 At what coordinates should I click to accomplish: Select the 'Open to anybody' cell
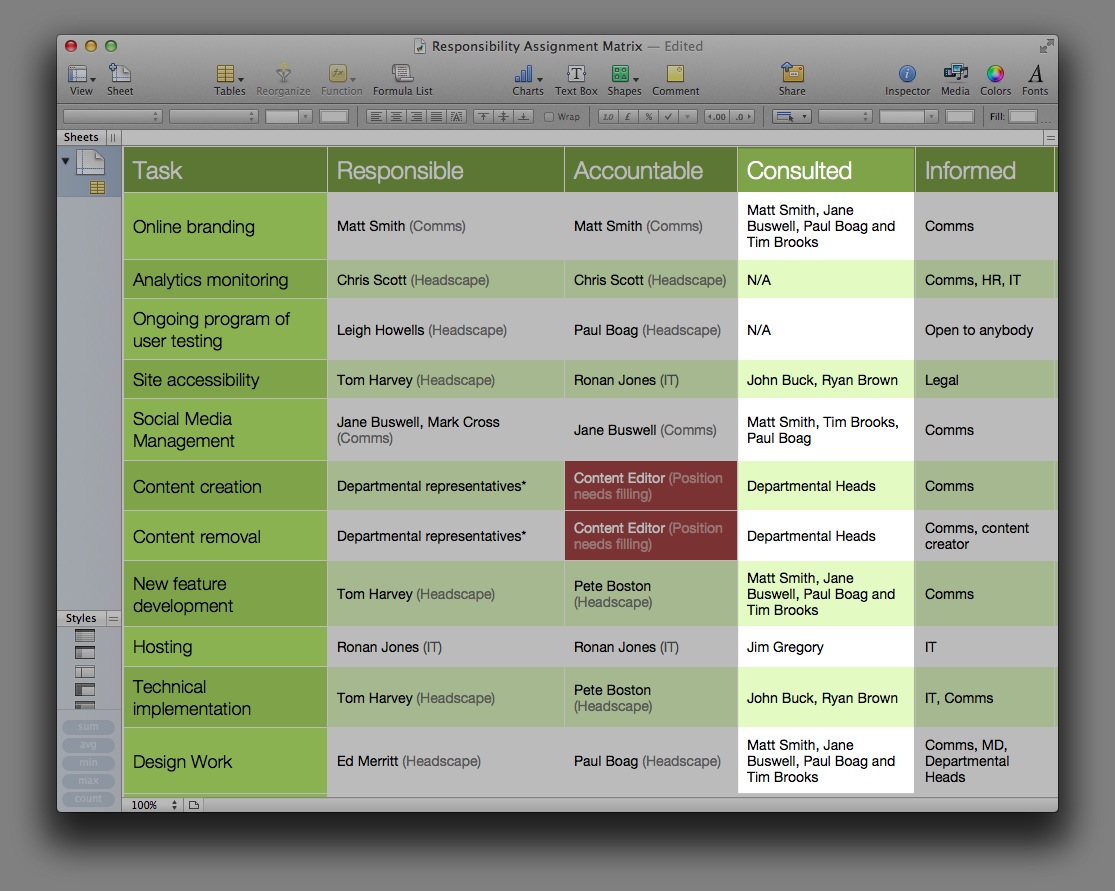(x=986, y=330)
